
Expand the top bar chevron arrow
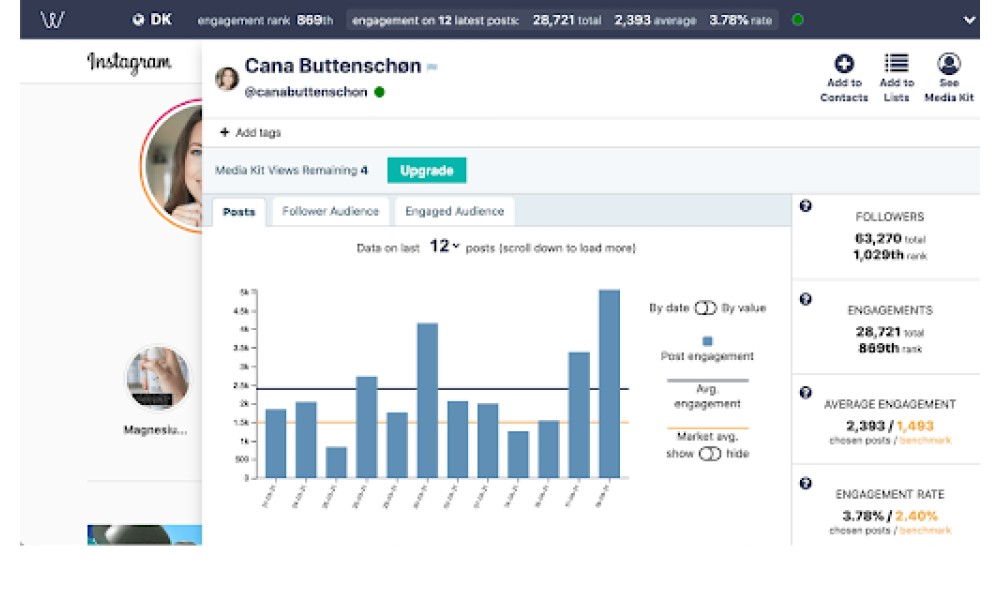969,20
